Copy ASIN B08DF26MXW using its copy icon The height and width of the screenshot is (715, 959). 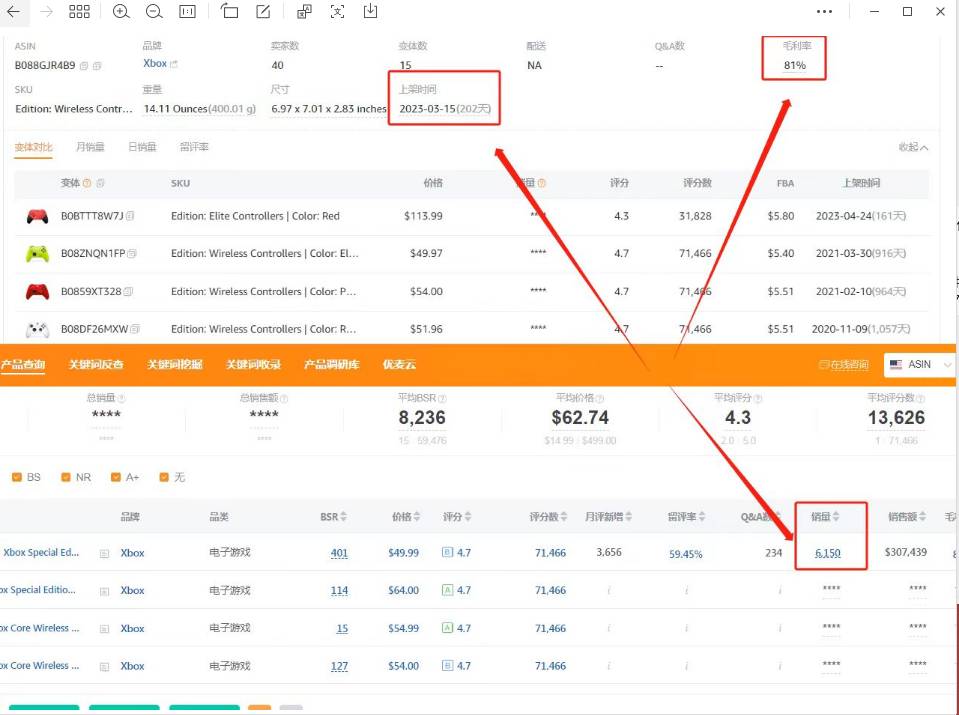(x=135, y=329)
